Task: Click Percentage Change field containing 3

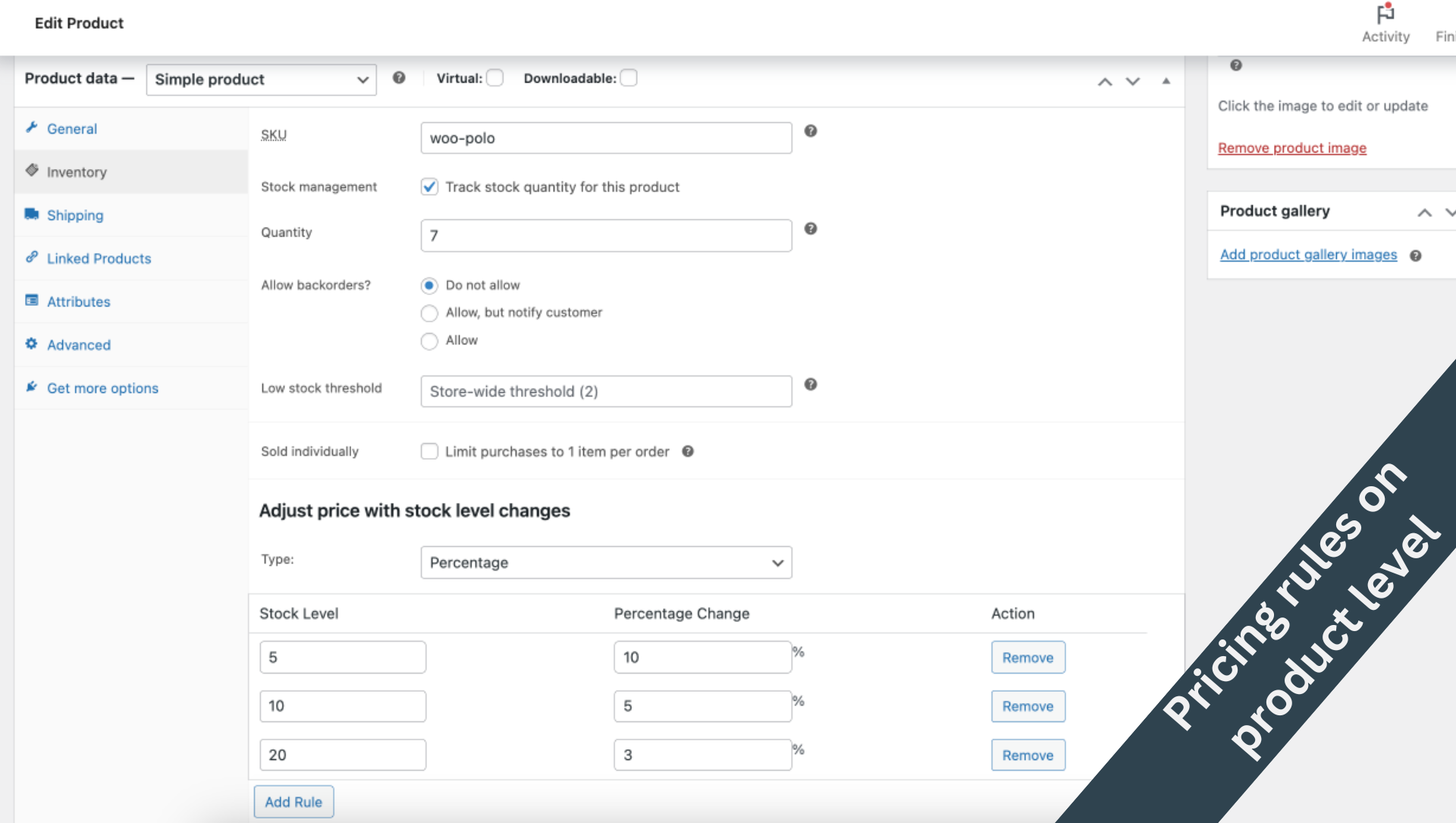Action: click(x=703, y=755)
